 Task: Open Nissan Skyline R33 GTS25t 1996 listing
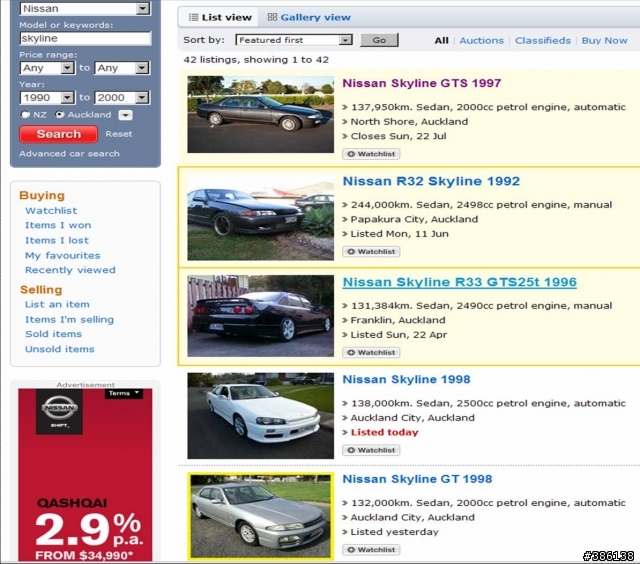[x=460, y=282]
